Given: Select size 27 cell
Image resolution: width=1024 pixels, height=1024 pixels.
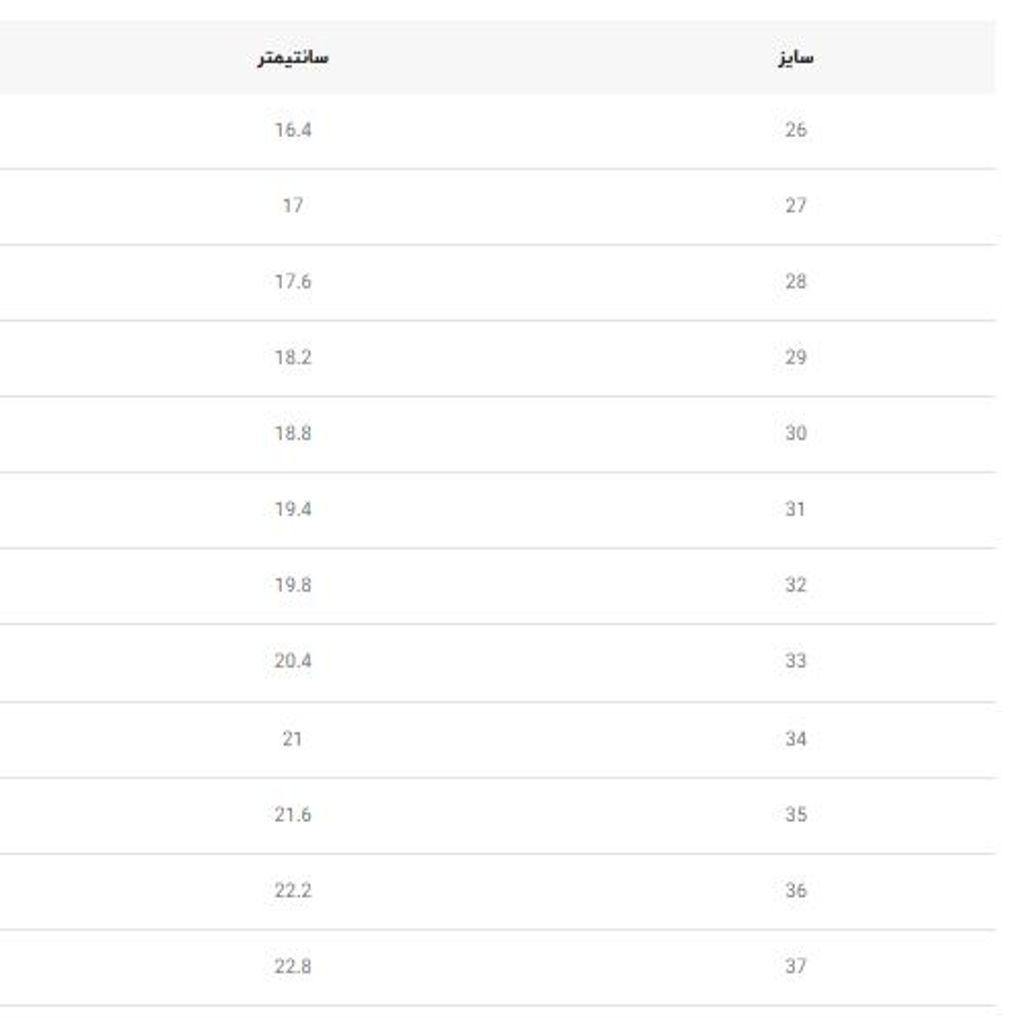Looking at the screenshot, I should click(x=796, y=206).
